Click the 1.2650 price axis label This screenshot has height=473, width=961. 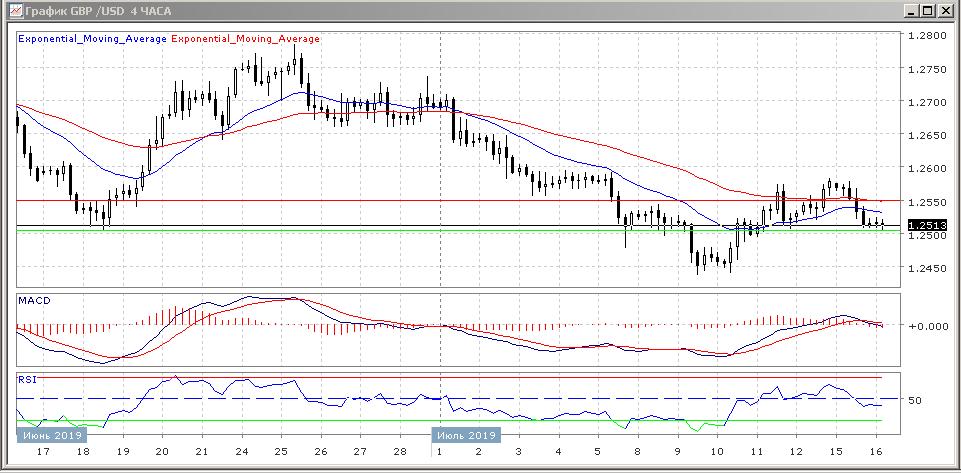coord(927,135)
